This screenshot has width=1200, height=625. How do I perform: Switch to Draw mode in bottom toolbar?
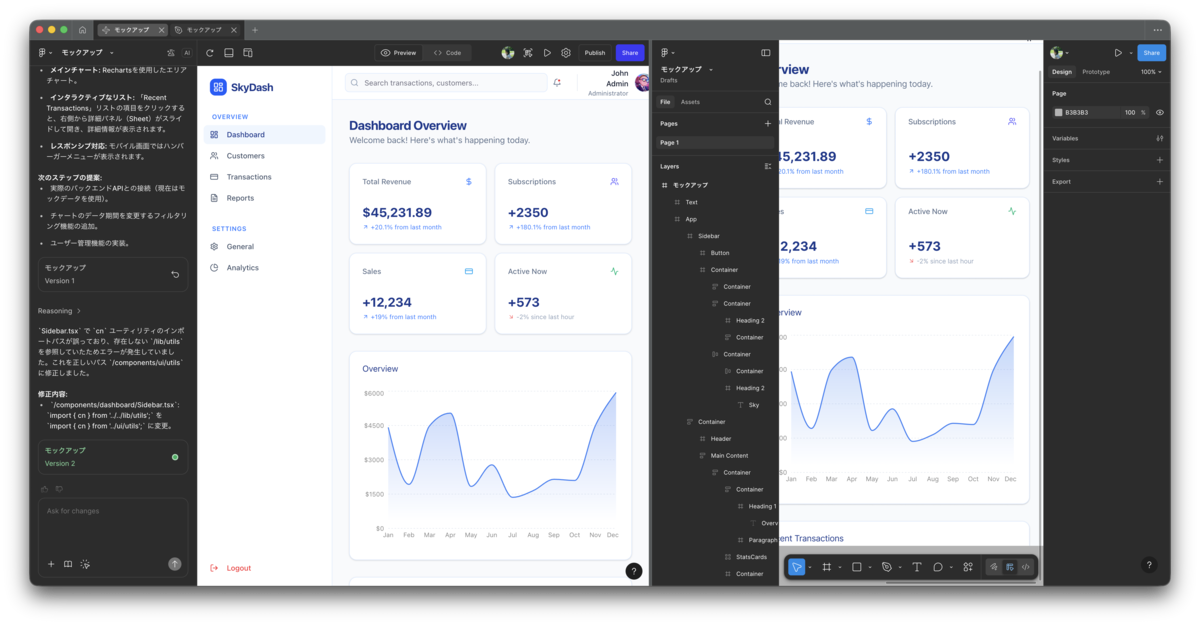click(994, 567)
